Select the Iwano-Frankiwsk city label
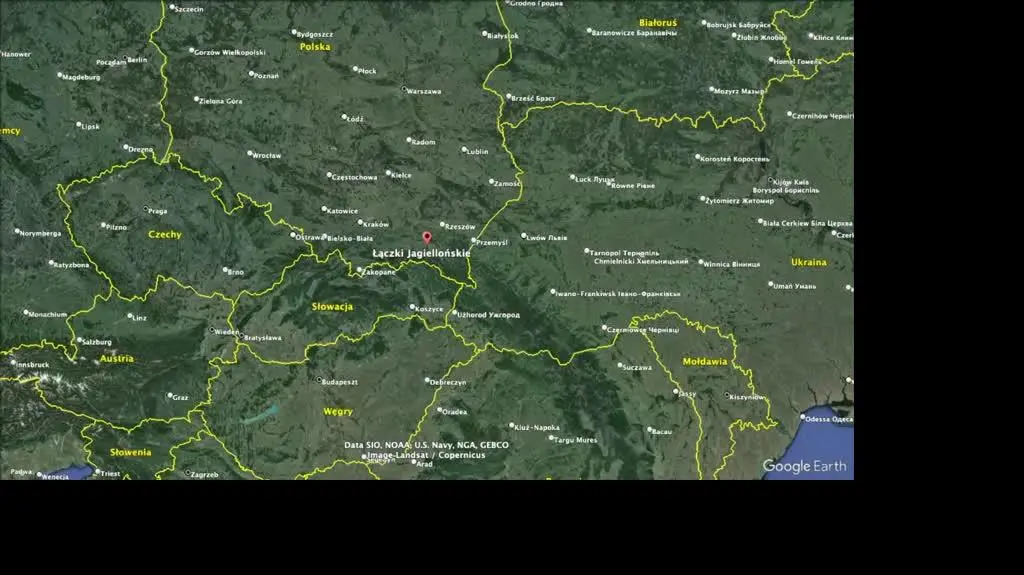The width and height of the screenshot is (1024, 575). point(618,294)
